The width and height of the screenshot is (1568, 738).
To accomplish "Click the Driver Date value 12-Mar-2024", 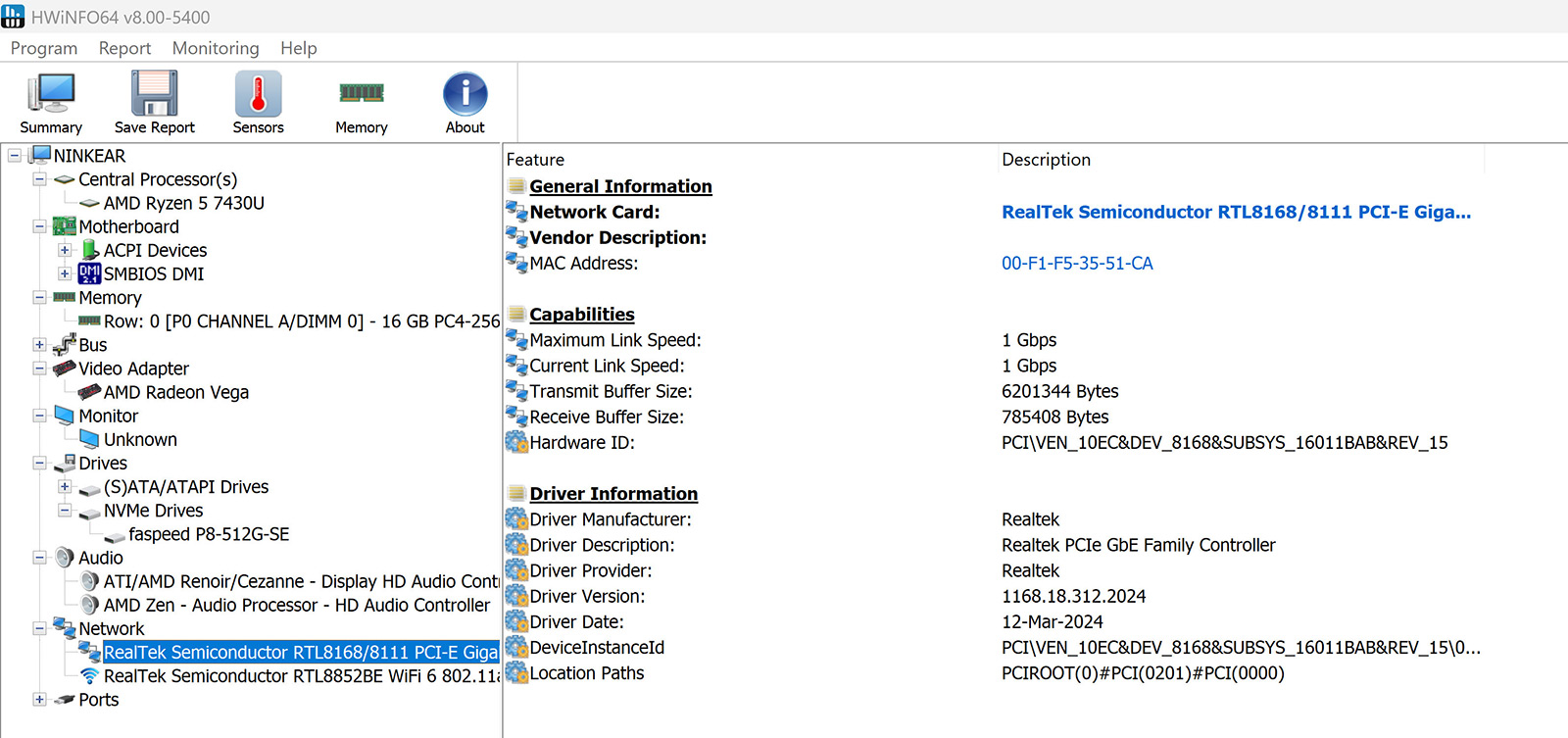I will click(x=1052, y=621).
